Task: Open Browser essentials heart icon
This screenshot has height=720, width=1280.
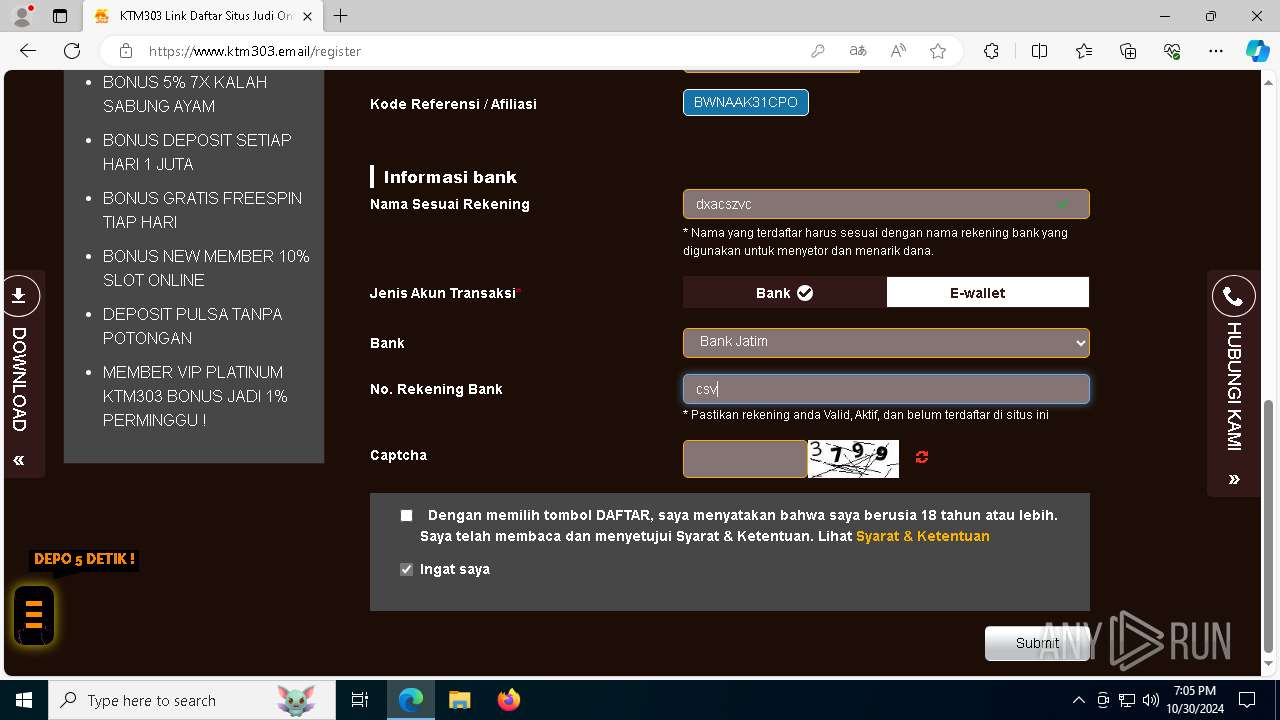Action: pos(1172,51)
